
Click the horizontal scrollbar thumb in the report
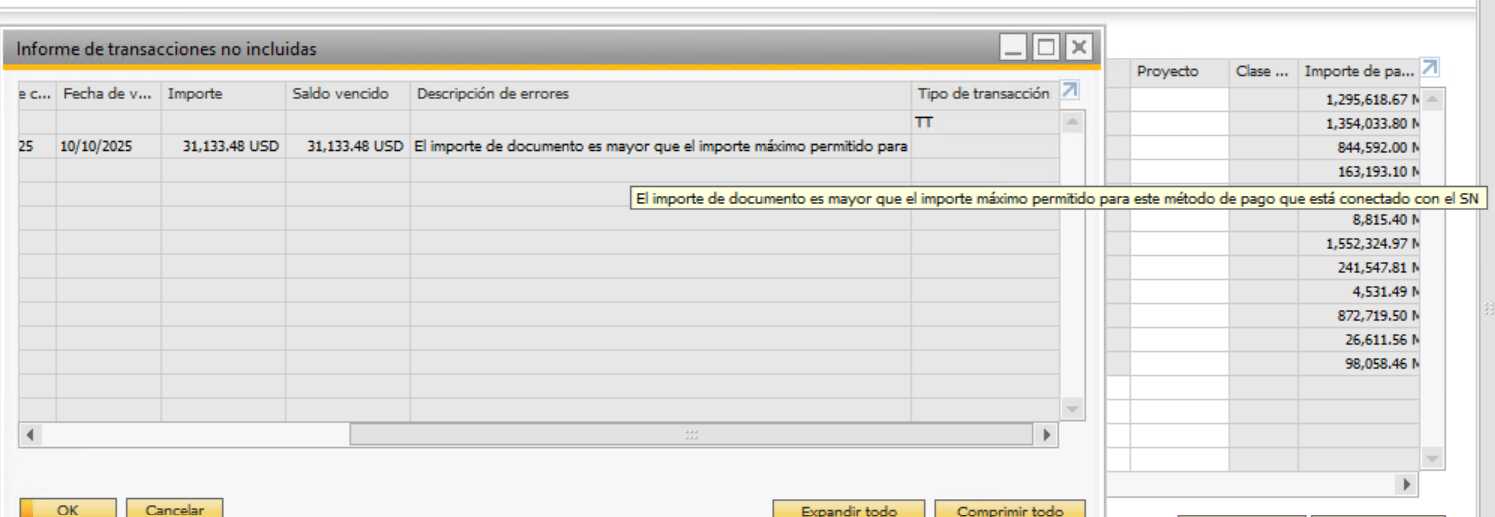coord(690,435)
